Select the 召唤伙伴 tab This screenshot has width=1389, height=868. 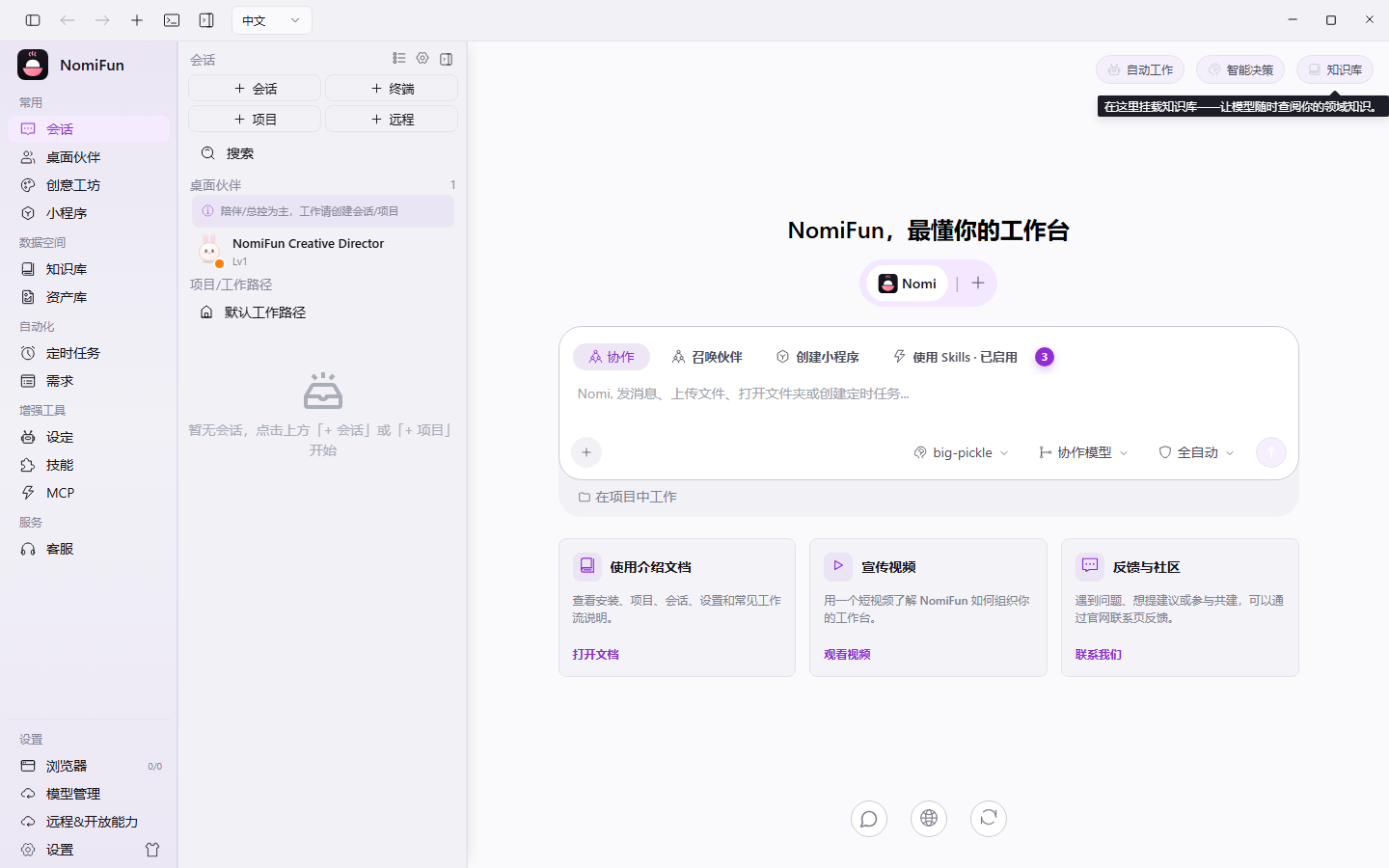tap(707, 357)
